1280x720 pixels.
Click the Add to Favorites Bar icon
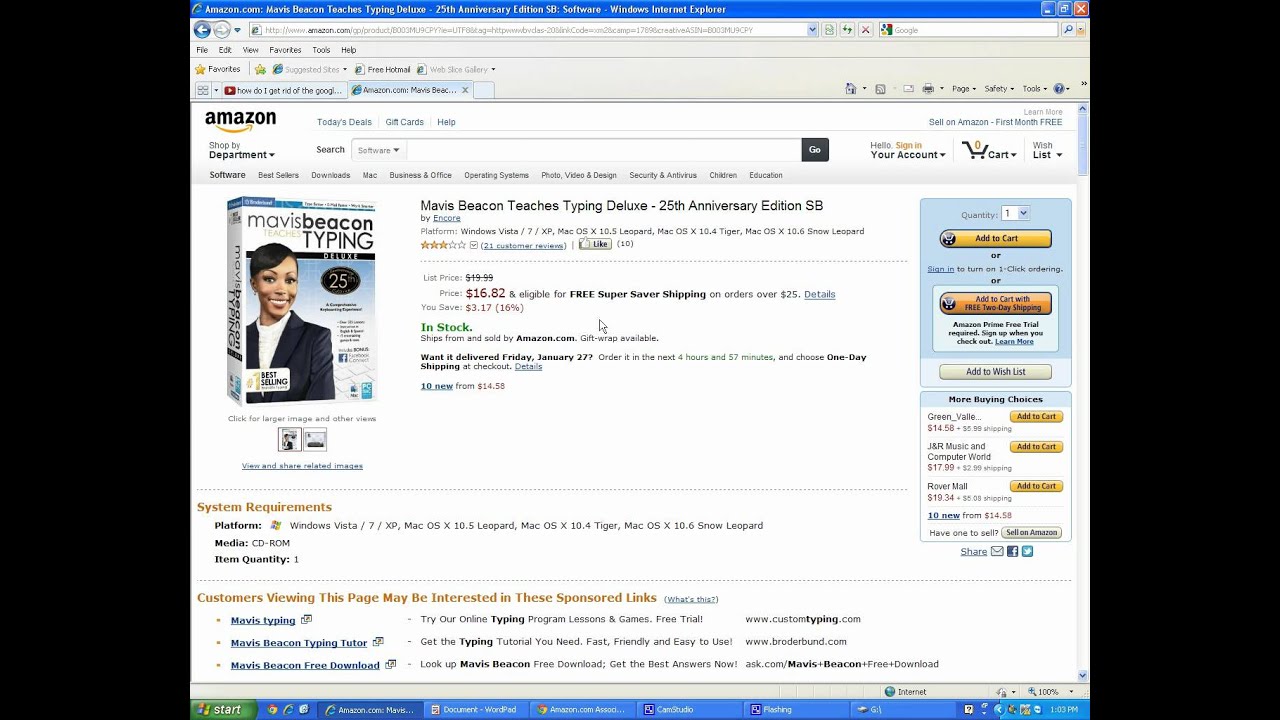tap(260, 69)
